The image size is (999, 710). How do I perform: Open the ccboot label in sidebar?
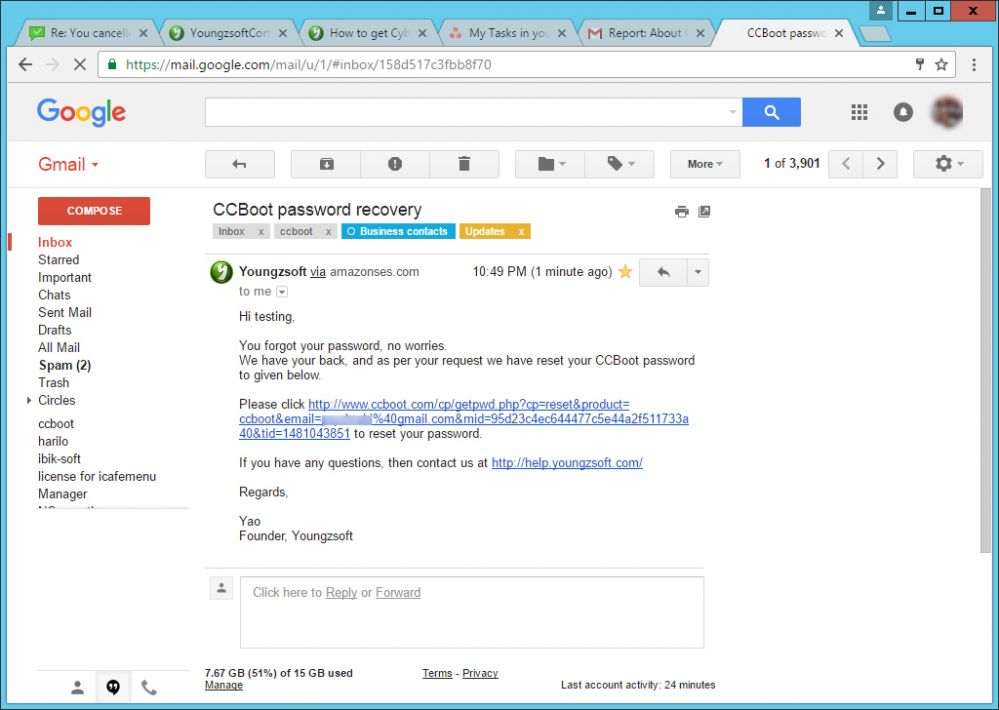pyautogui.click(x=56, y=424)
